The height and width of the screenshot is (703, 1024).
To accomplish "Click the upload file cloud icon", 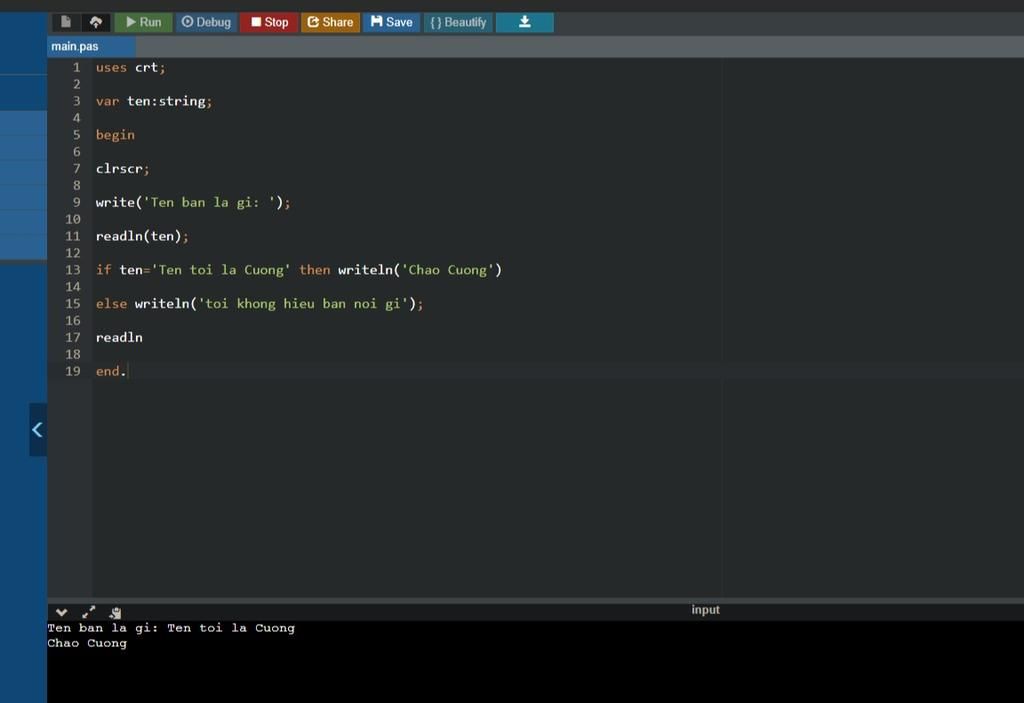I will [x=96, y=22].
